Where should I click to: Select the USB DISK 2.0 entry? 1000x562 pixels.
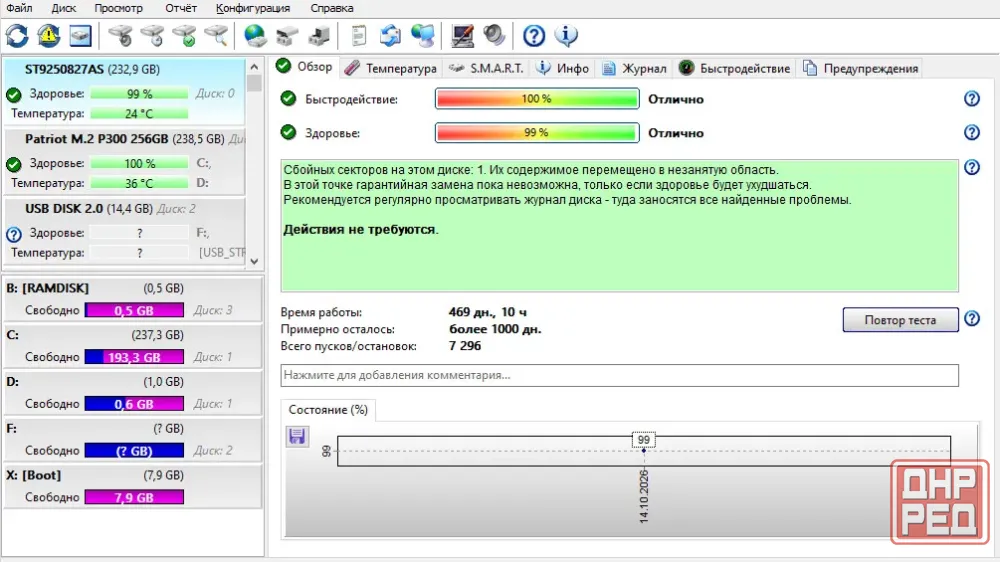124,231
